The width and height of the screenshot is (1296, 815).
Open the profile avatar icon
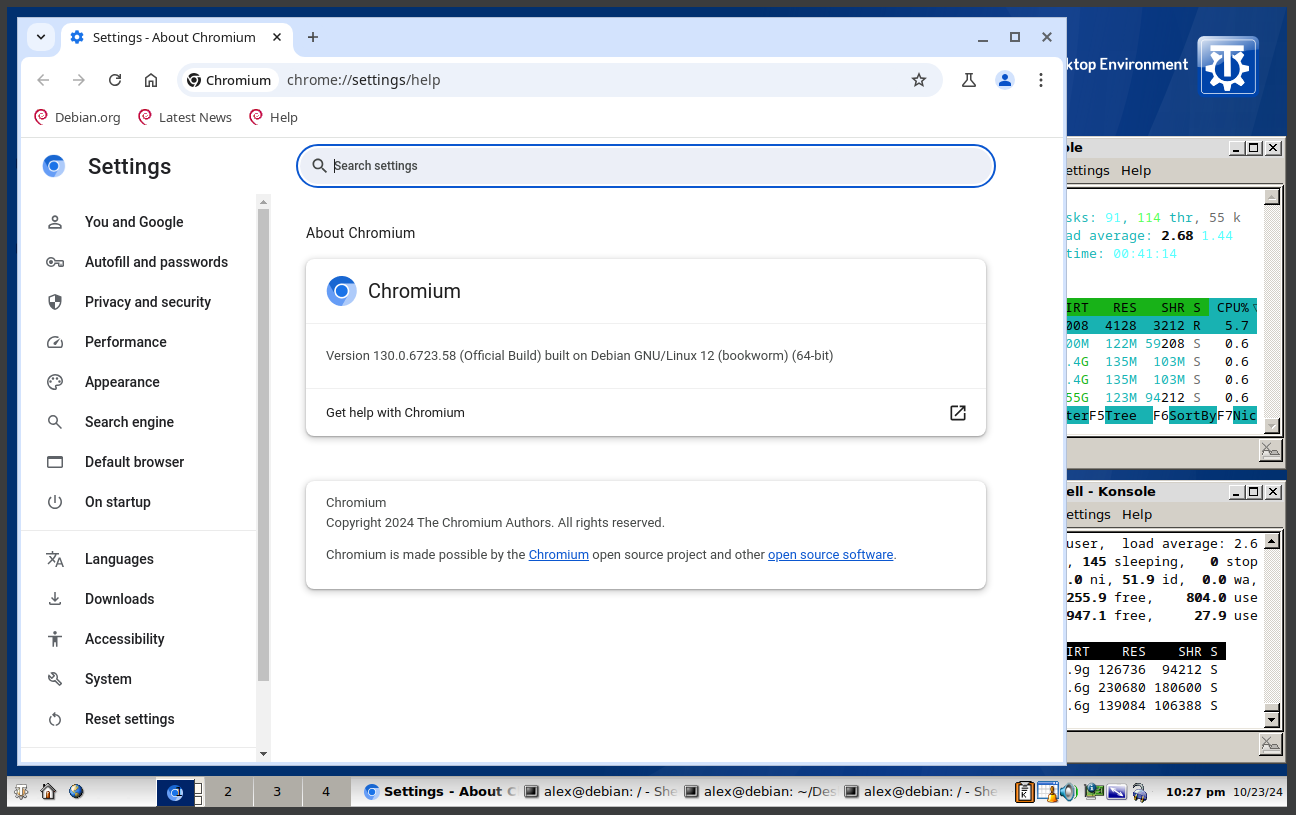coord(1005,80)
